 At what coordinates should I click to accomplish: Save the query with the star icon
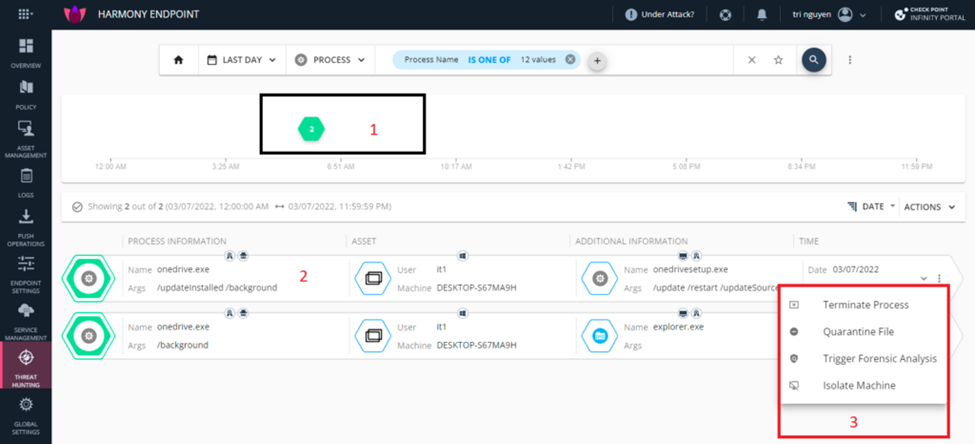coord(778,60)
